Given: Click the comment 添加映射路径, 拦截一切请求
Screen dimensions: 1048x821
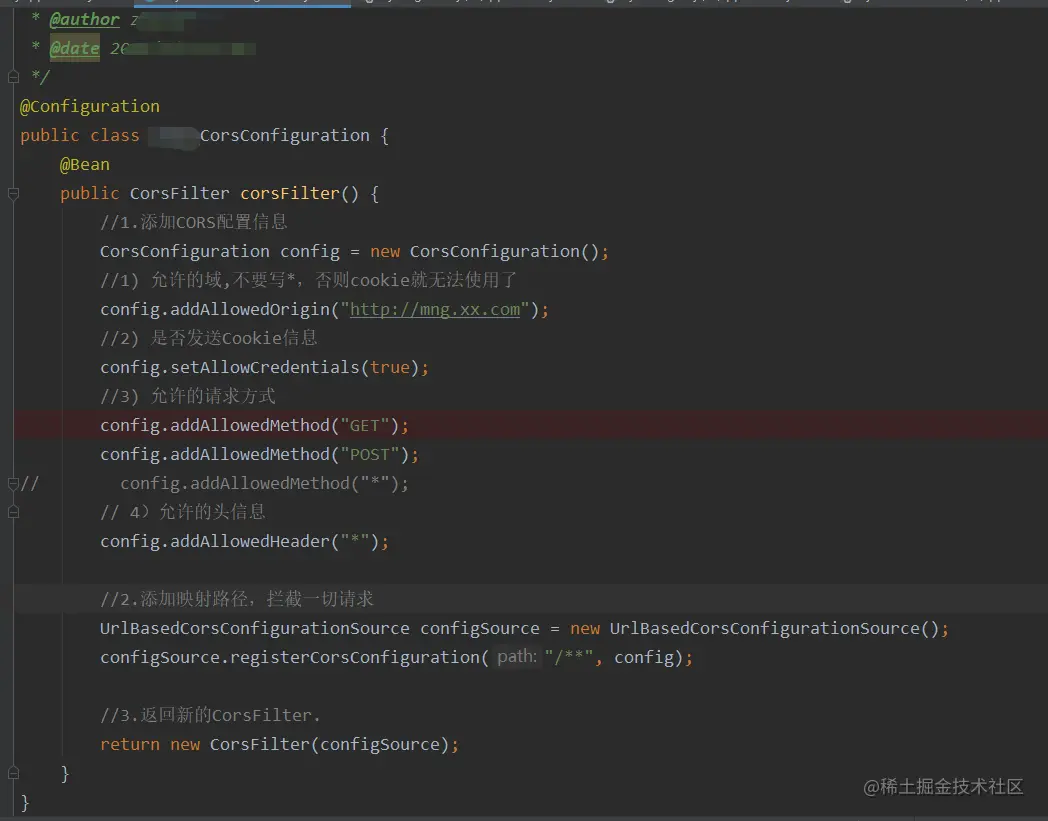Looking at the screenshot, I should tap(237, 599).
